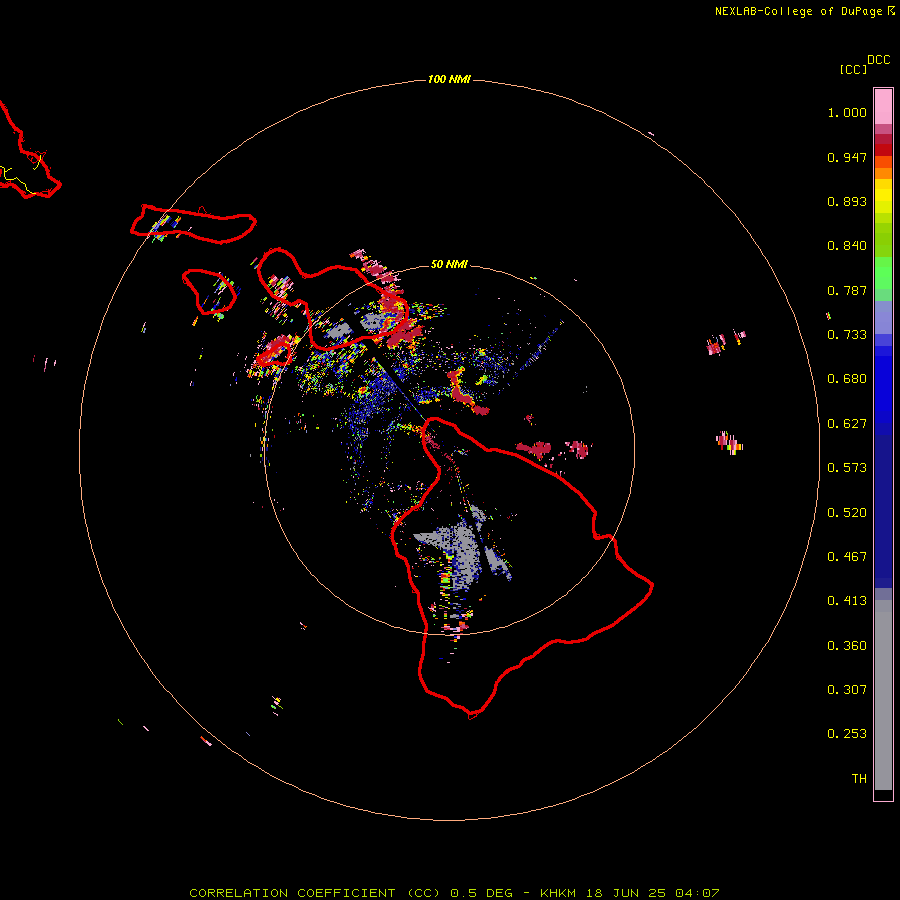Click the Molokai island outline
The image size is (900, 900).
(x=193, y=224)
